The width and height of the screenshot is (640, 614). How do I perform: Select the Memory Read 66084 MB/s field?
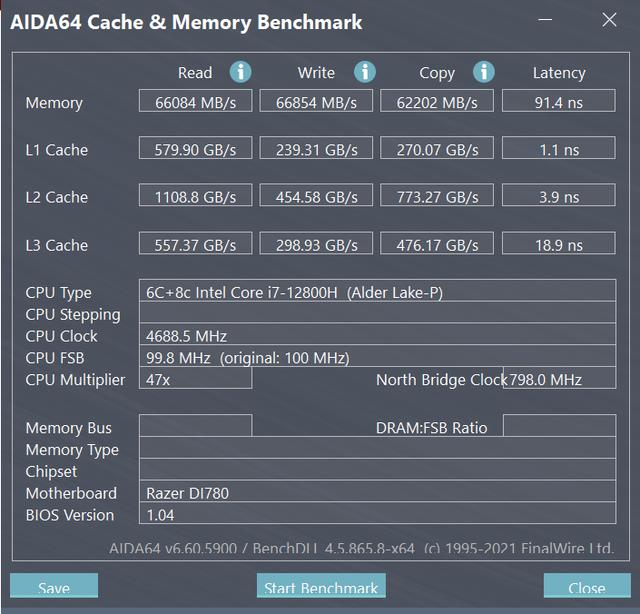coord(196,102)
